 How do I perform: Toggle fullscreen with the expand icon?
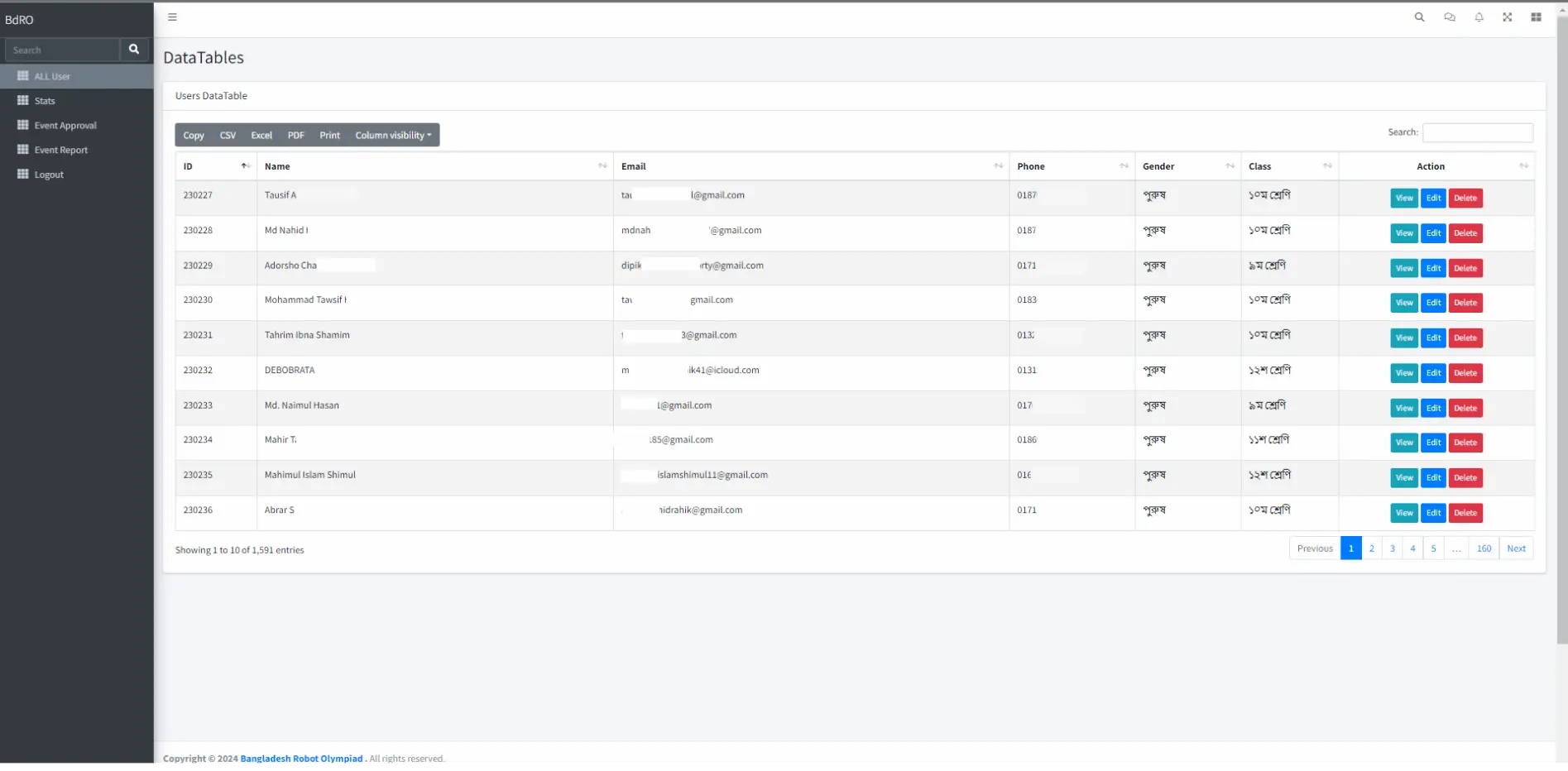[1507, 17]
